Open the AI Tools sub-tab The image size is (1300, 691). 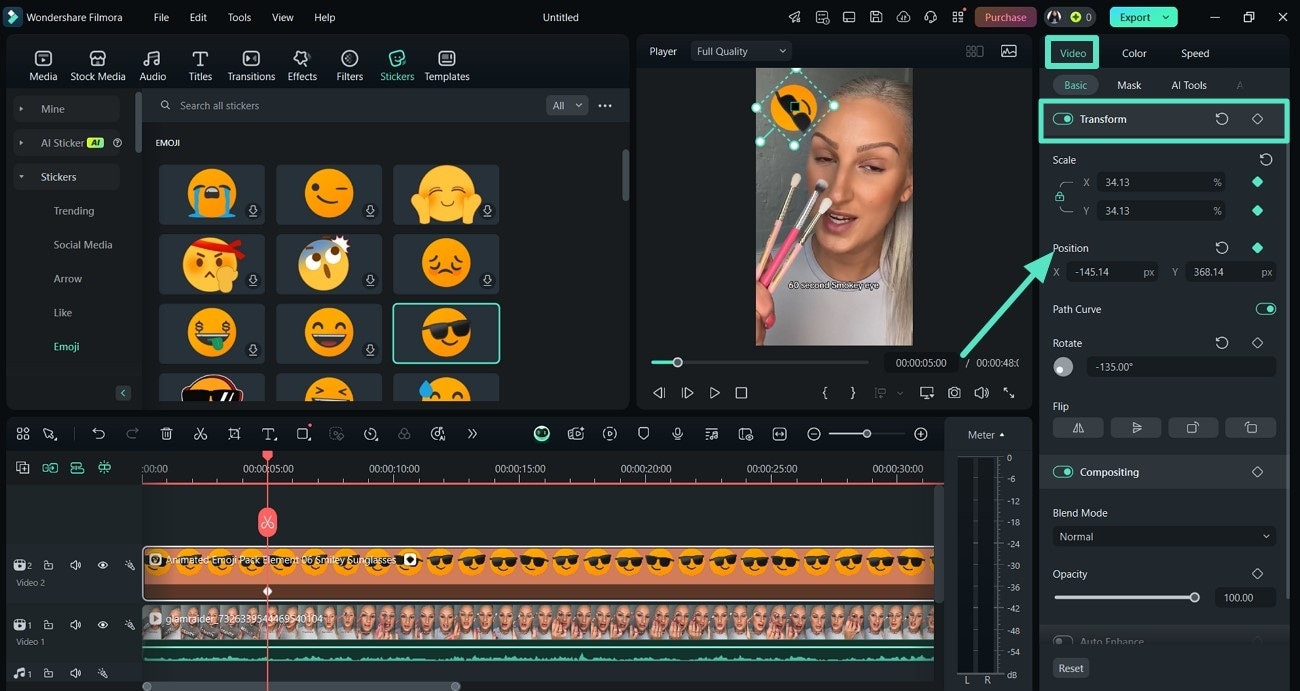point(1189,85)
